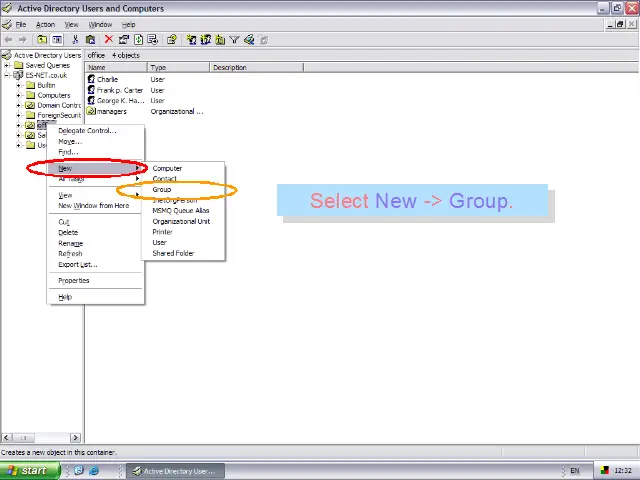
Task: Click the greyed-out last toolbar icon
Action: point(264,40)
